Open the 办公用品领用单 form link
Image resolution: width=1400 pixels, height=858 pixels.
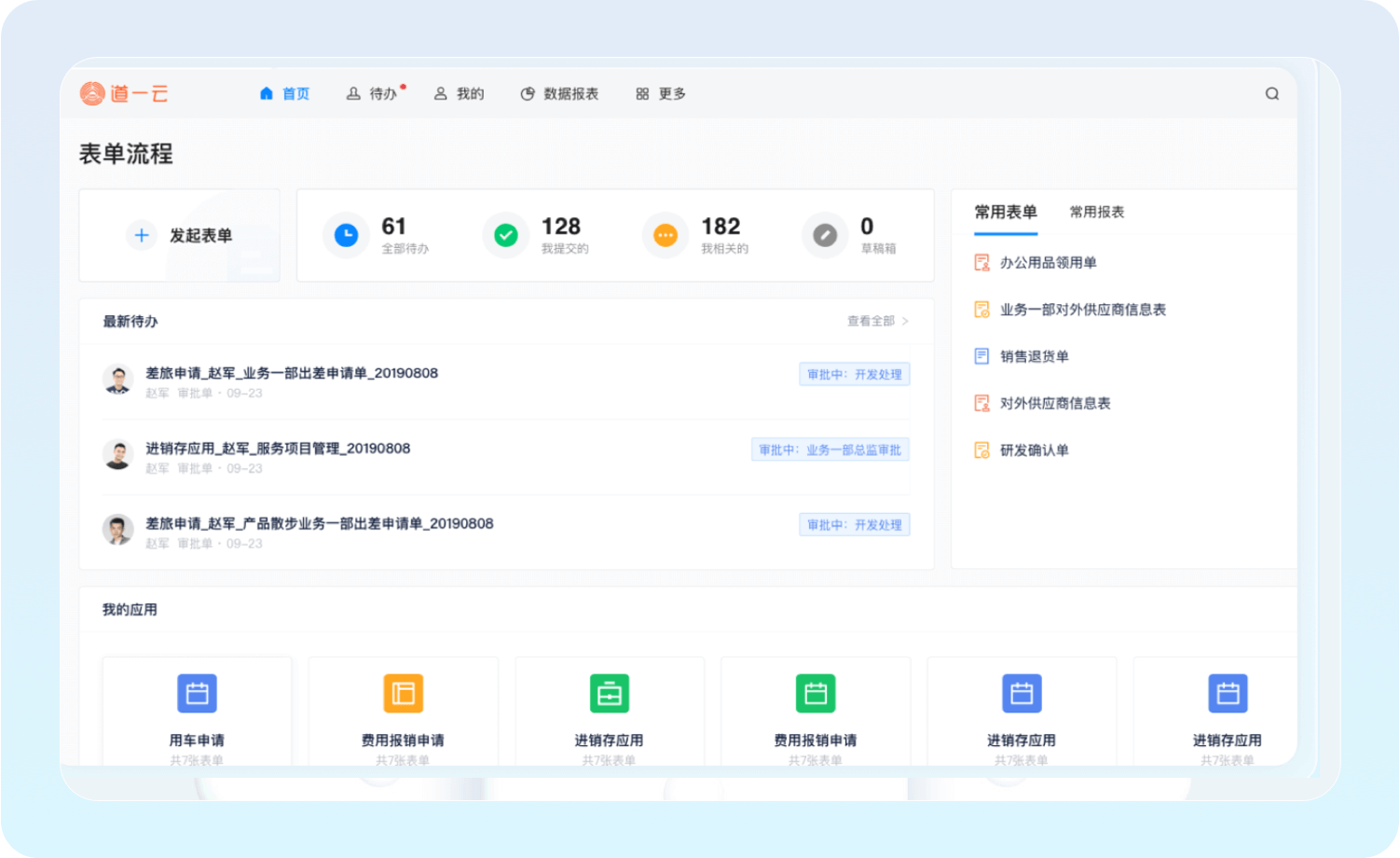coord(1048,263)
